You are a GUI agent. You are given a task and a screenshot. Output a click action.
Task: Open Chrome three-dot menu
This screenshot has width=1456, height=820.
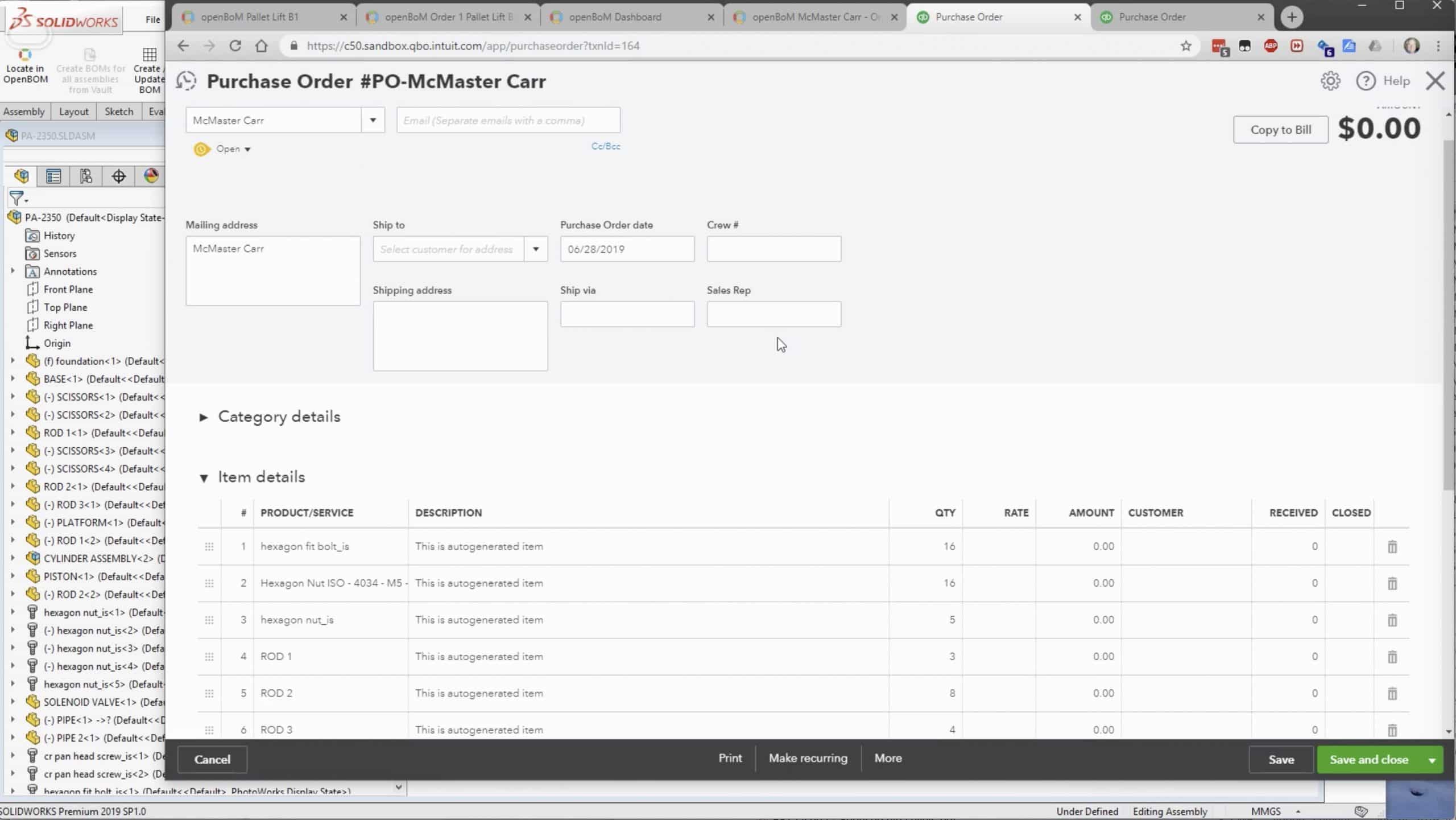[x=1438, y=46]
